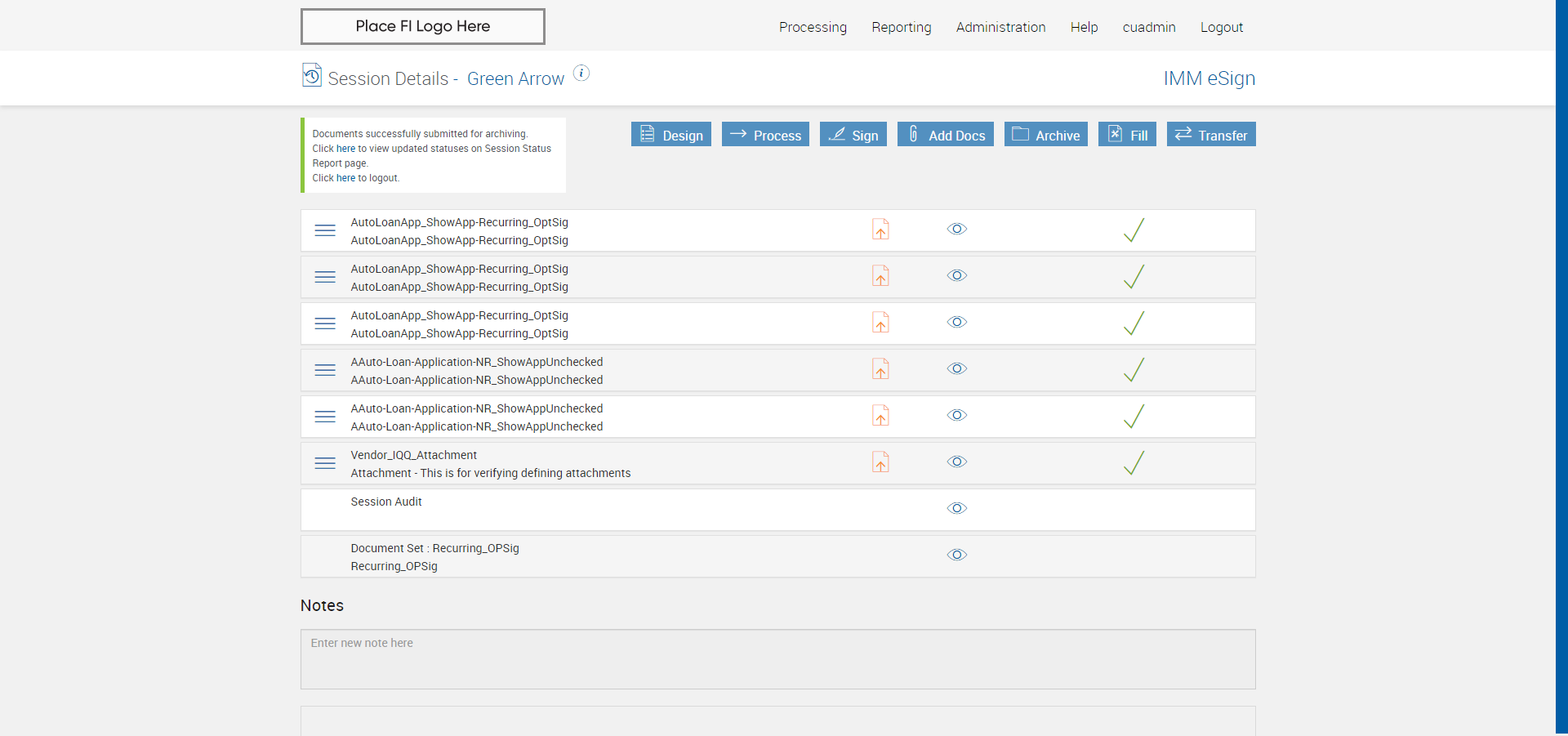This screenshot has width=1568, height=736.
Task: Click 'here' link to view updated statuses
Action: (345, 149)
